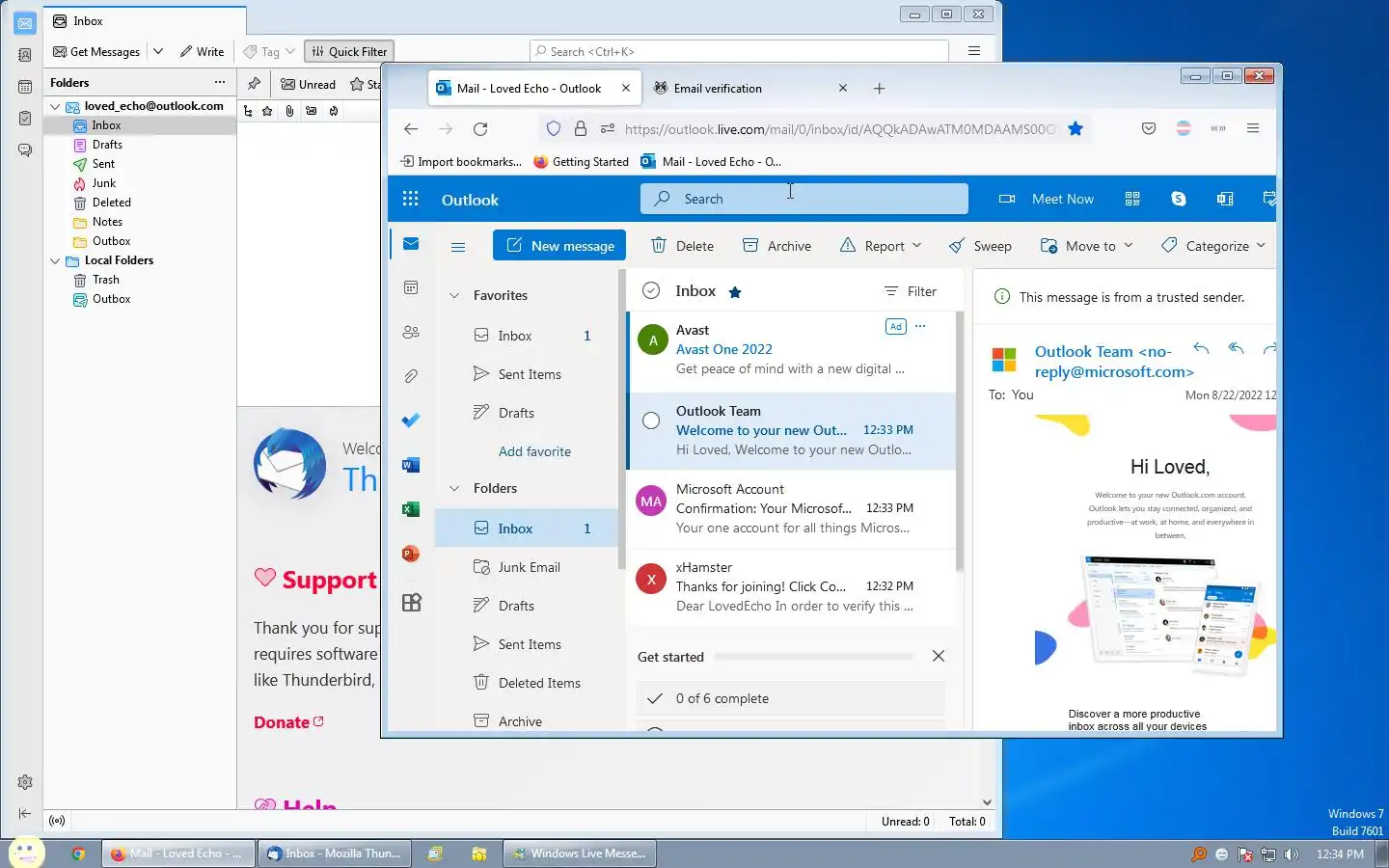The width and height of the screenshot is (1389, 868).
Task: Click Outlook message list vertical scrollbar
Action: pyautogui.click(x=959, y=444)
